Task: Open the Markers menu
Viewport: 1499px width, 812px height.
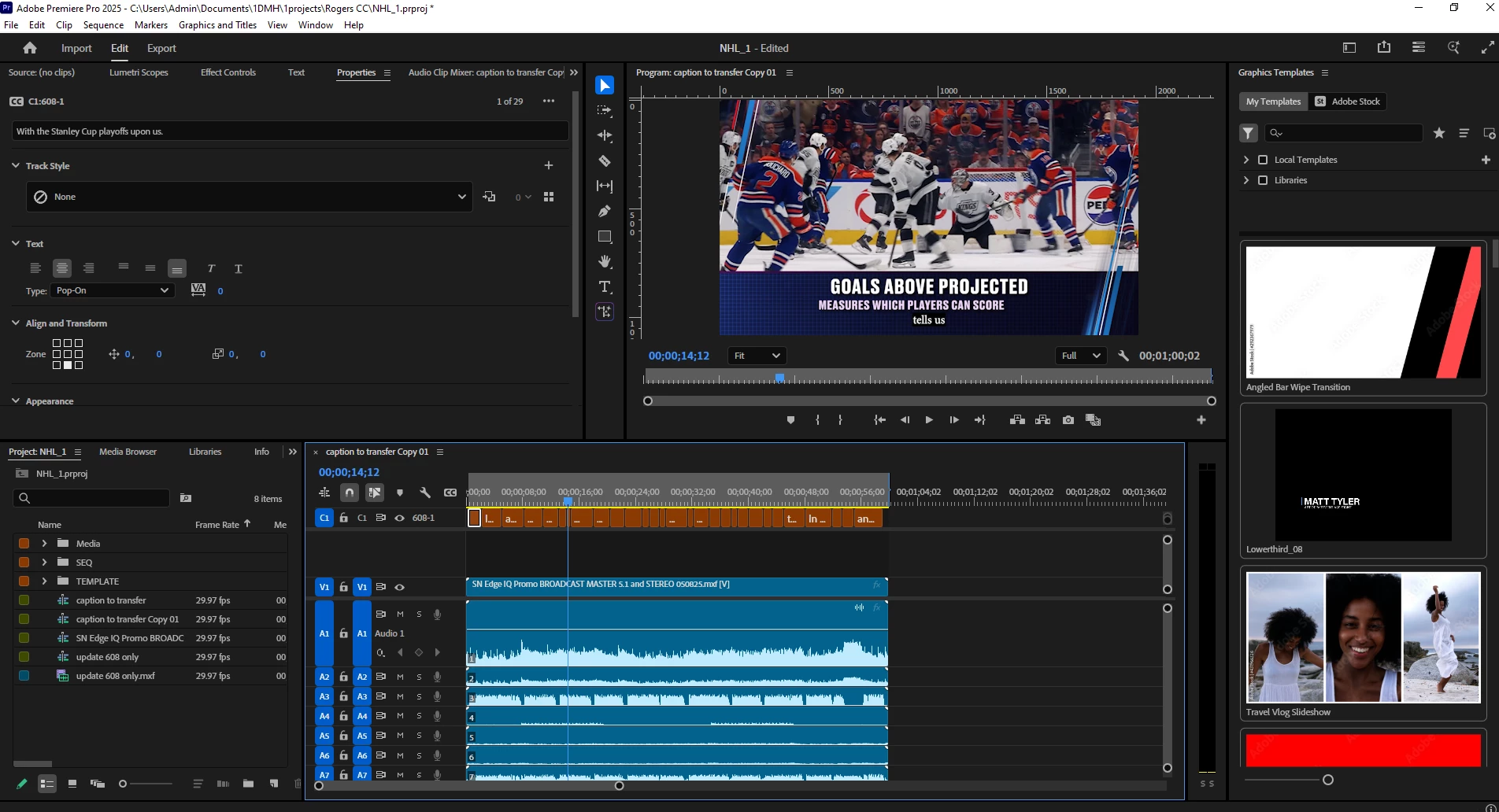Action: pos(151,25)
